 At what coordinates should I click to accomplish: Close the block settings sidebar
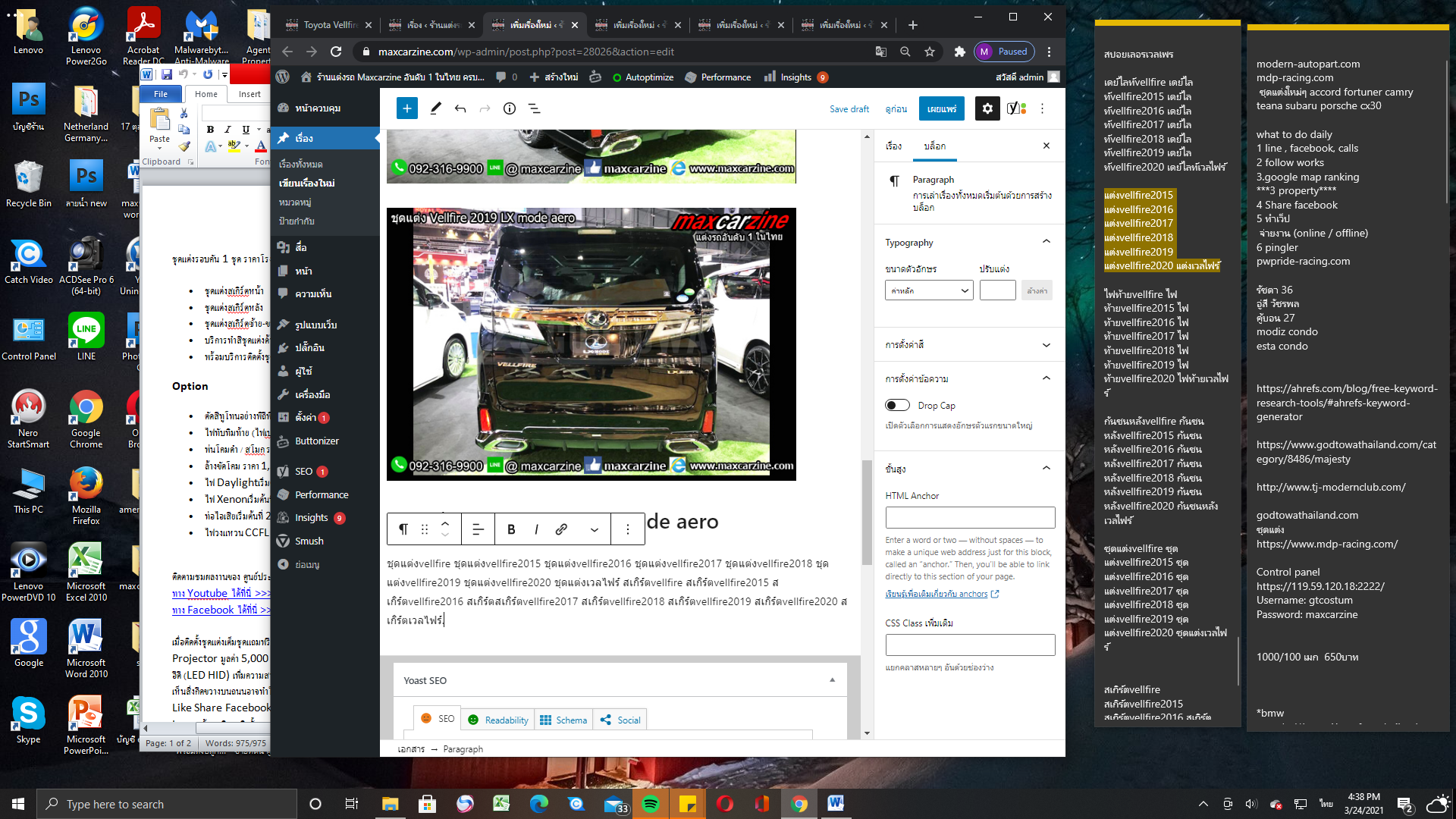(x=1046, y=146)
